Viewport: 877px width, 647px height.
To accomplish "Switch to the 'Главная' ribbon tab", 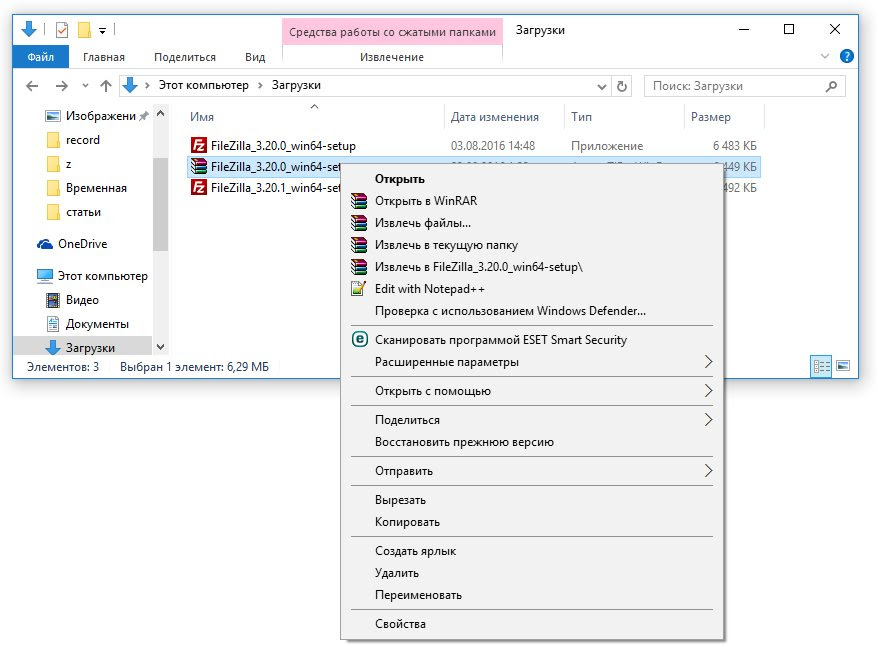I will point(104,57).
